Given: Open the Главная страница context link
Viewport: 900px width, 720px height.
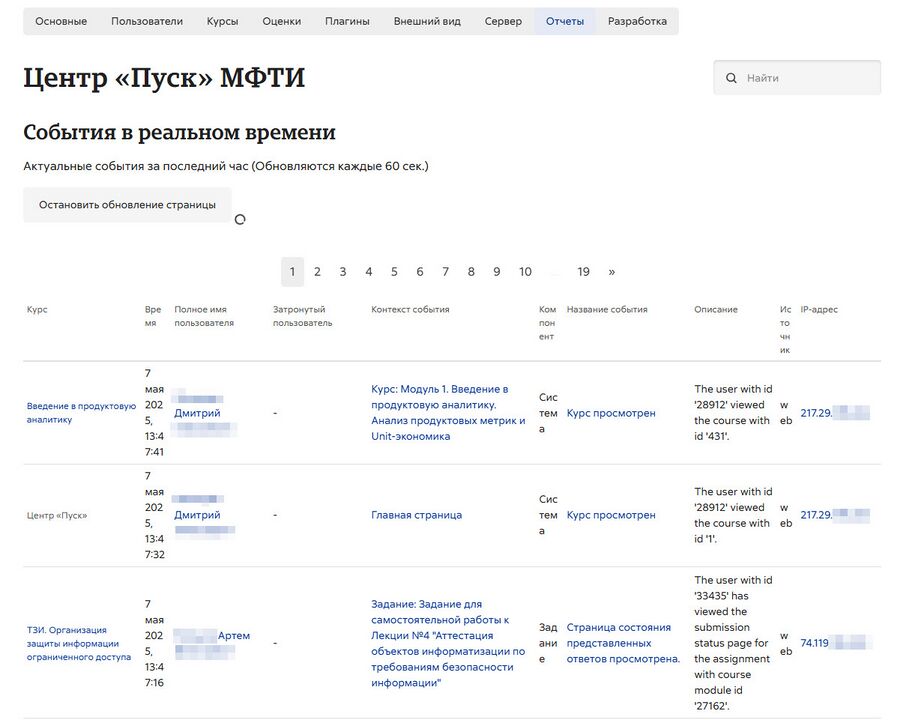Looking at the screenshot, I should (x=416, y=516).
